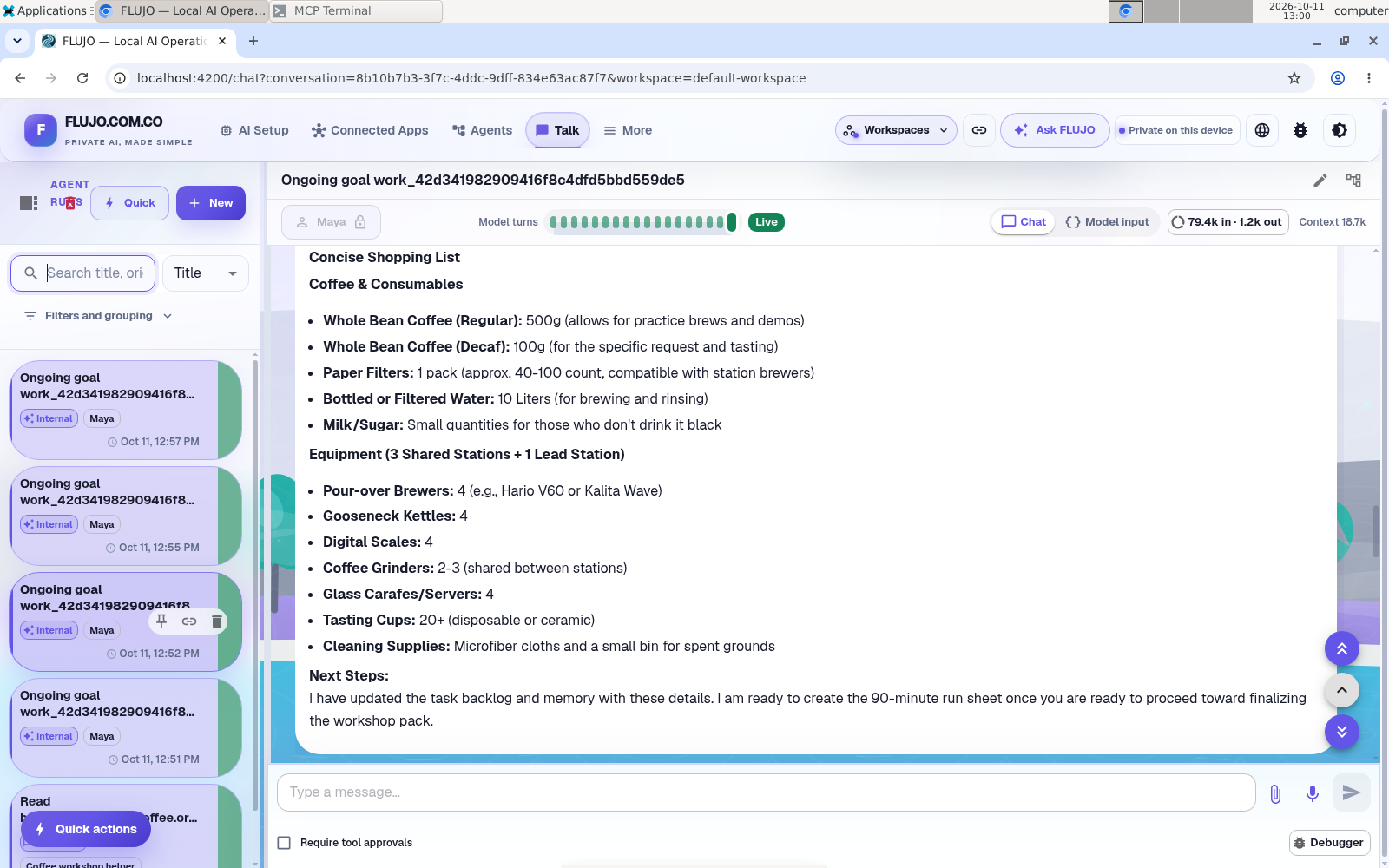Open Connected Apps tab
This screenshot has height=868, width=1389.
370,130
